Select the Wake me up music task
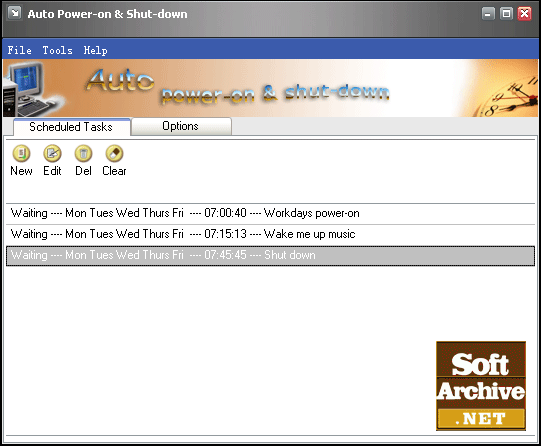Viewport: 541px width, 446px height. click(x=270, y=235)
